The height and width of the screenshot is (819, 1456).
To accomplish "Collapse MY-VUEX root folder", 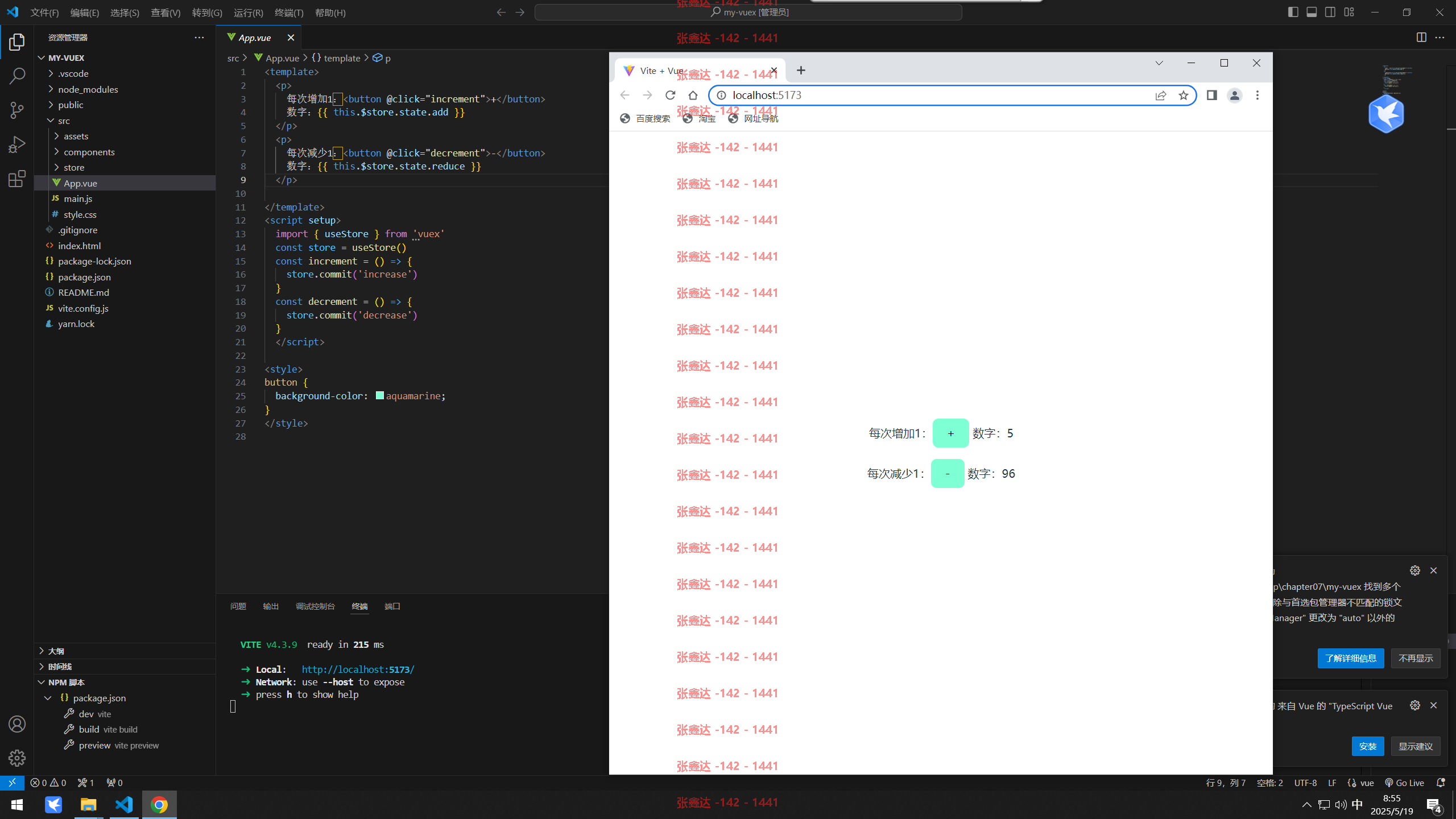I will click(42, 58).
